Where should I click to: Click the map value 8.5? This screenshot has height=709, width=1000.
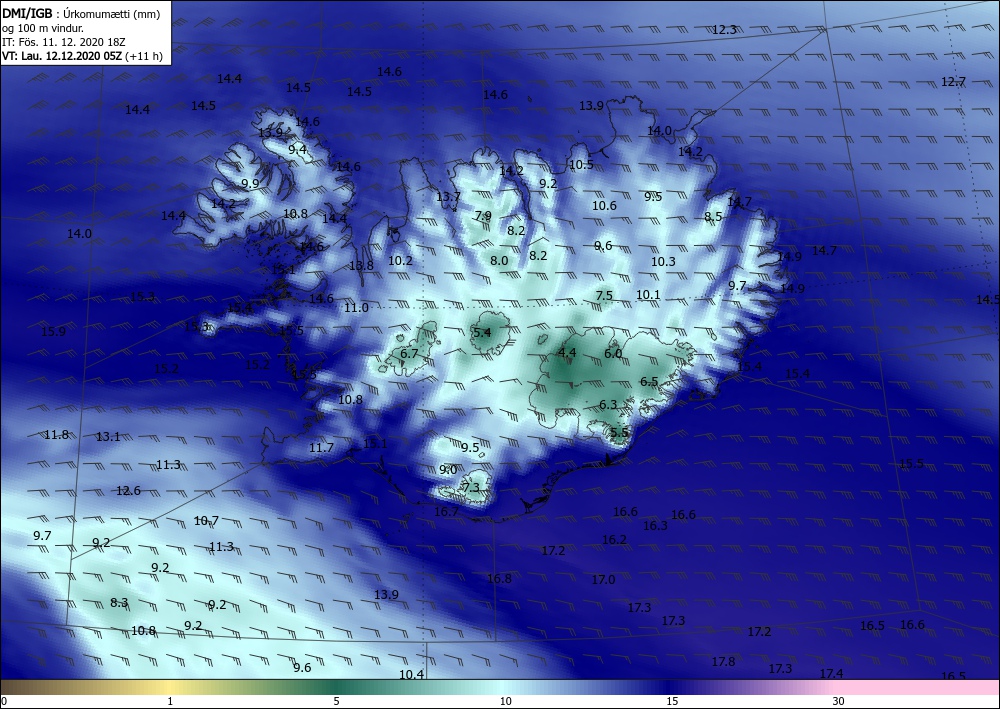pos(713,217)
